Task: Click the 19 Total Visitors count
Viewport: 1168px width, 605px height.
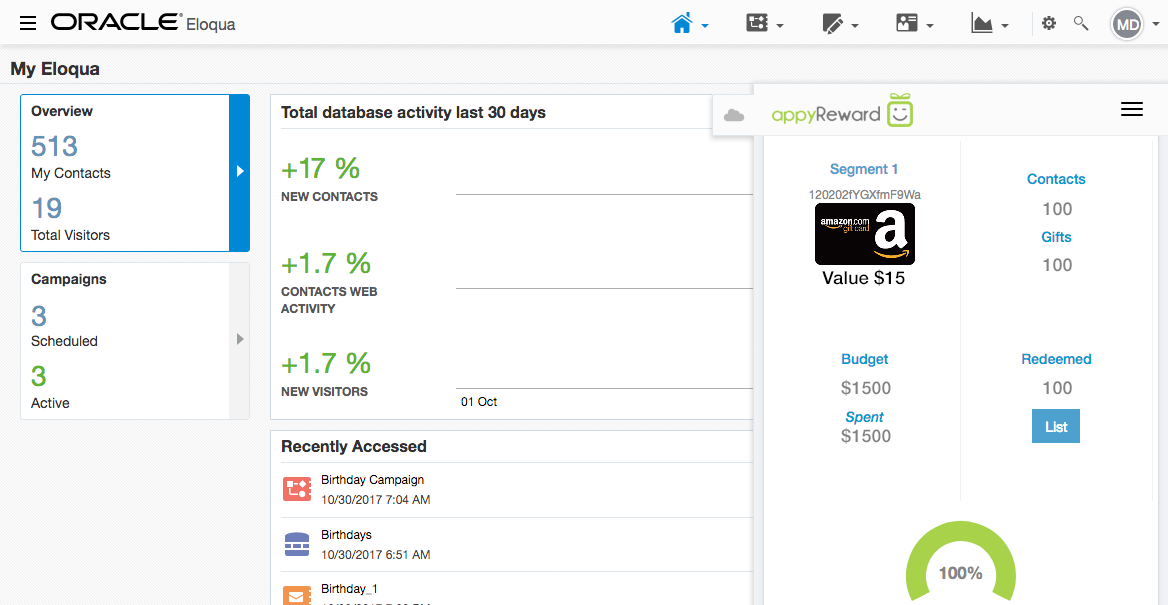Action: point(46,208)
